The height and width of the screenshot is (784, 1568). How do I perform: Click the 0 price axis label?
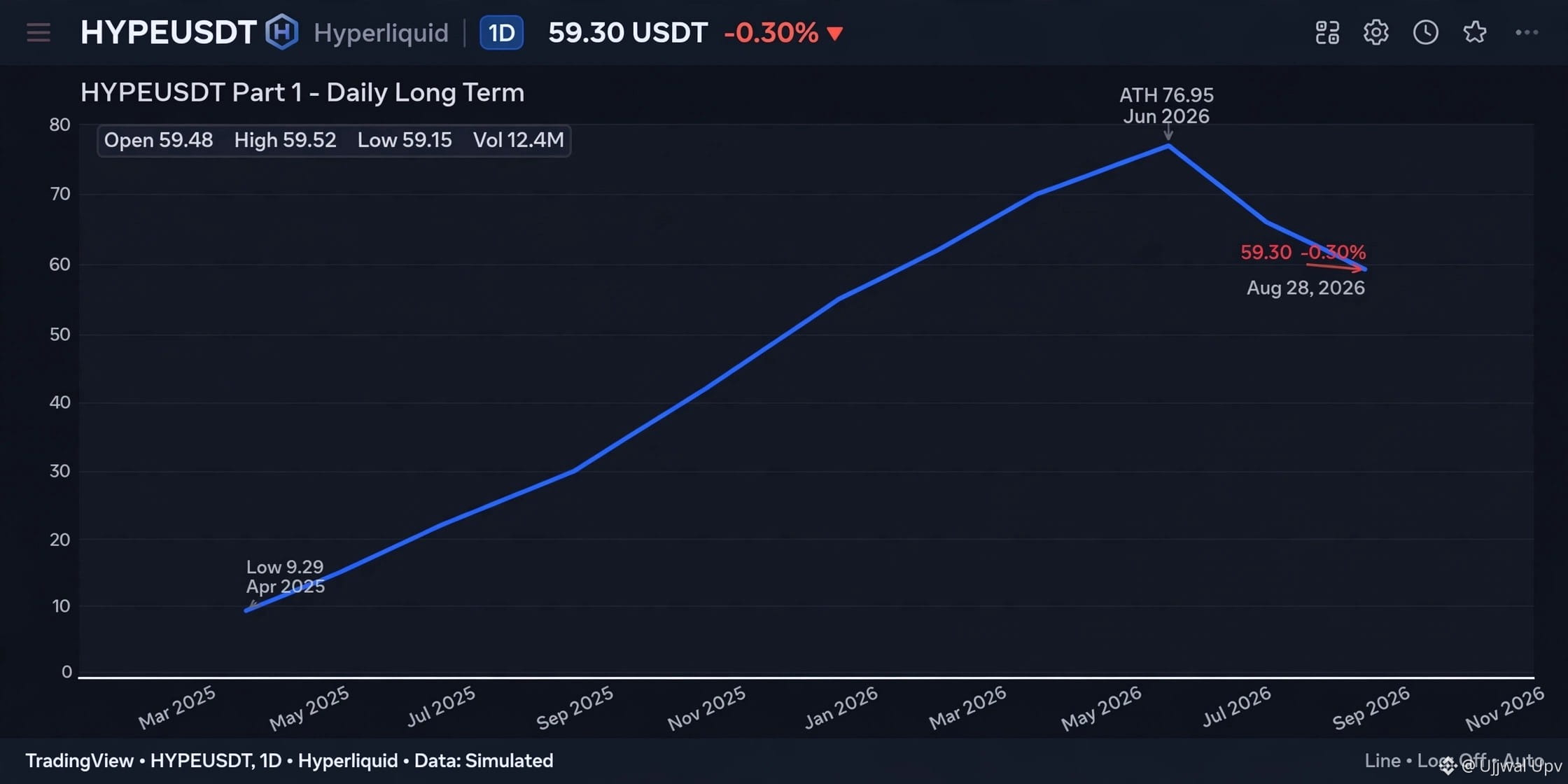66,672
